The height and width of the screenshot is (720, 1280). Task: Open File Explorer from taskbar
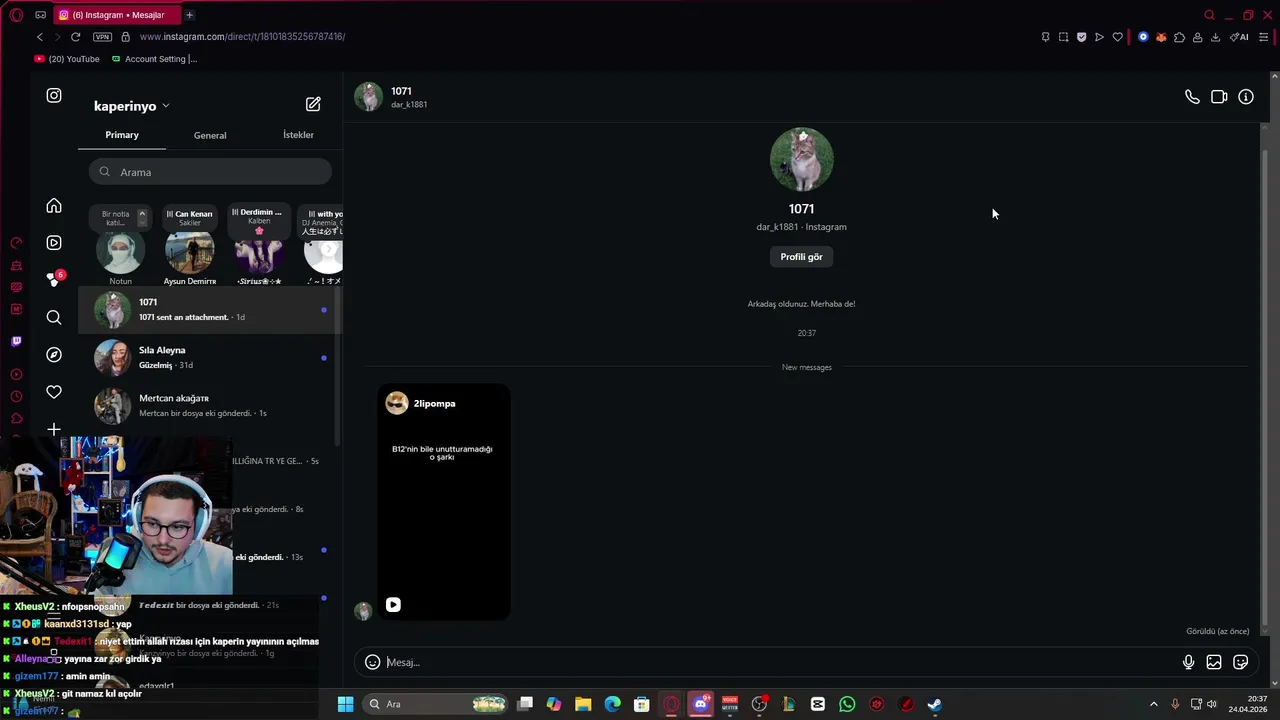583,704
